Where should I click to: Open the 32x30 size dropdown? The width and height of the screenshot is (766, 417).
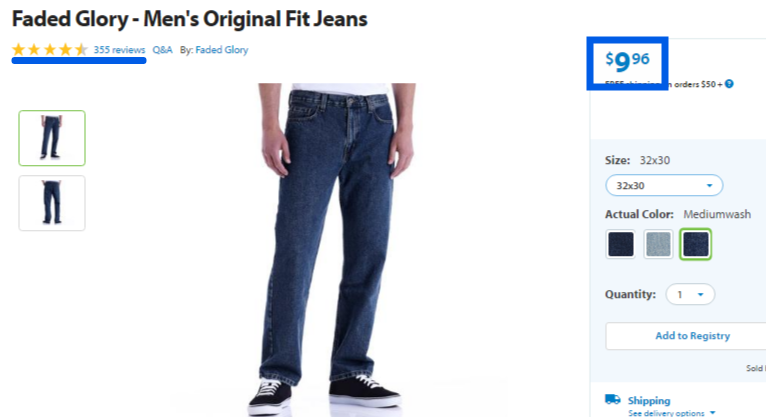664,186
